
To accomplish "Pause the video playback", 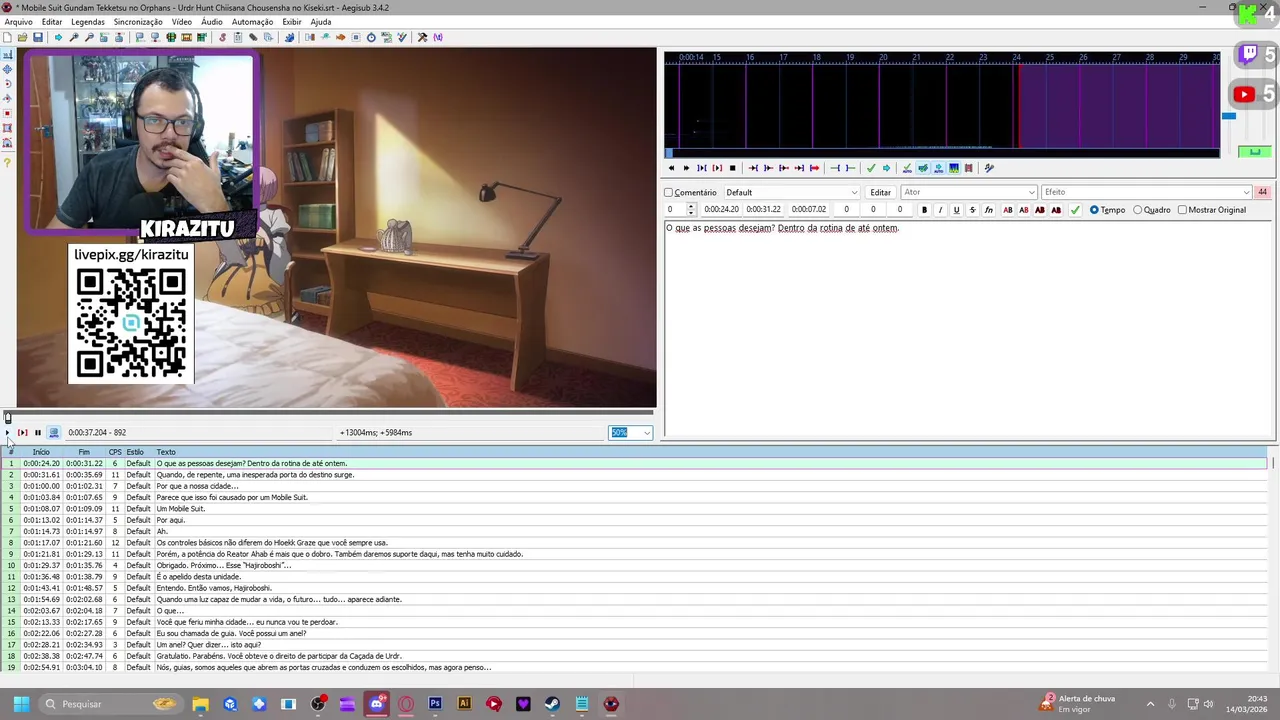I will (37, 432).
